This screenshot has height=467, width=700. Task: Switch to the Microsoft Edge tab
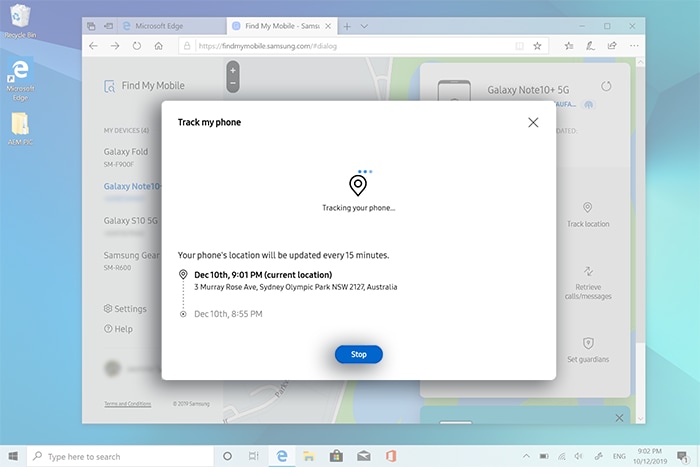pos(172,26)
